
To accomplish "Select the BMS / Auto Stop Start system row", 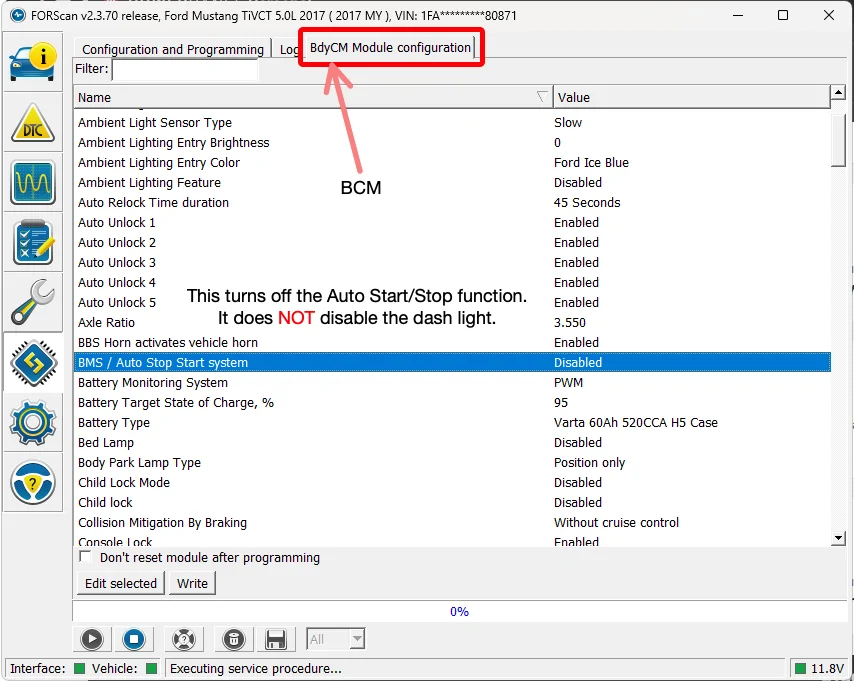I will click(x=452, y=362).
